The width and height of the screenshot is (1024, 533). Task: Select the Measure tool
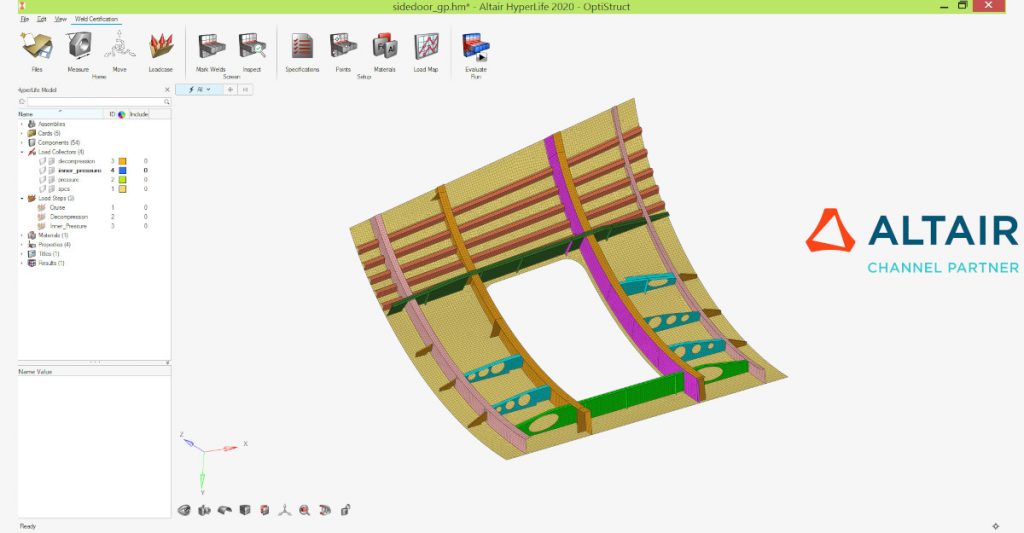[x=78, y=47]
